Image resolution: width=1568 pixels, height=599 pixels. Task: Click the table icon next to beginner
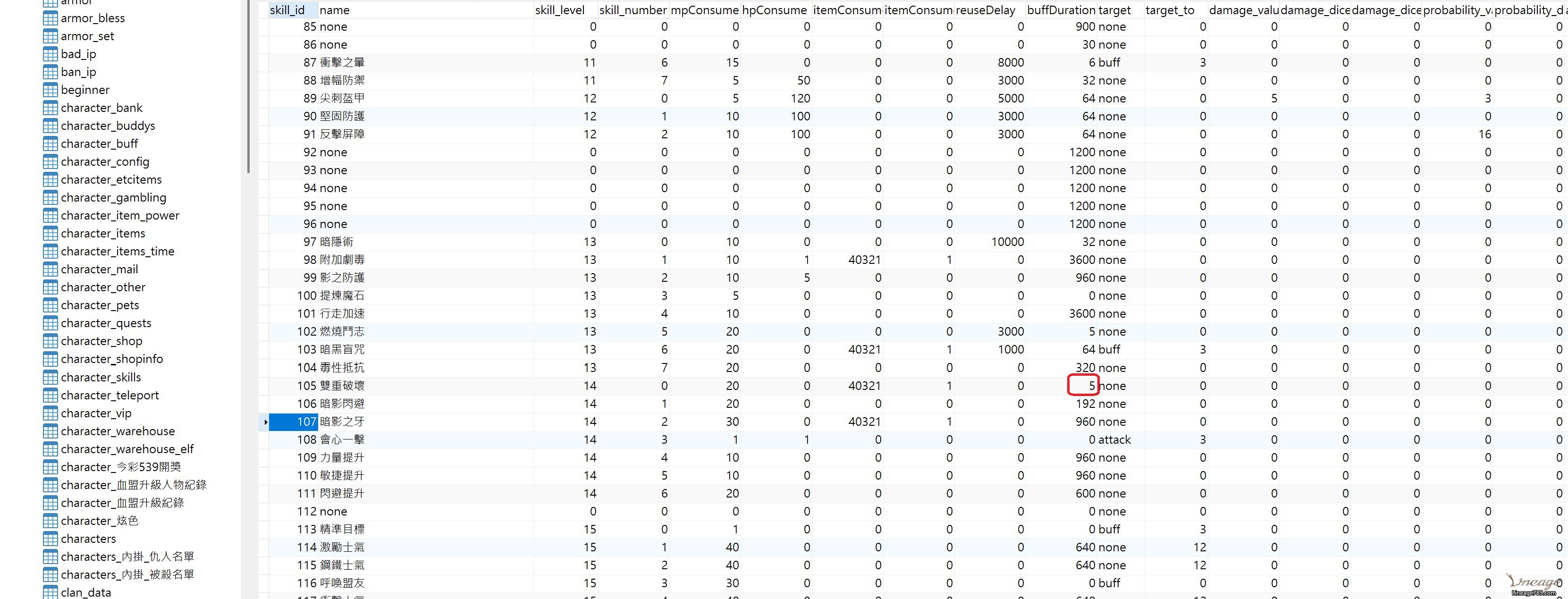pos(50,90)
